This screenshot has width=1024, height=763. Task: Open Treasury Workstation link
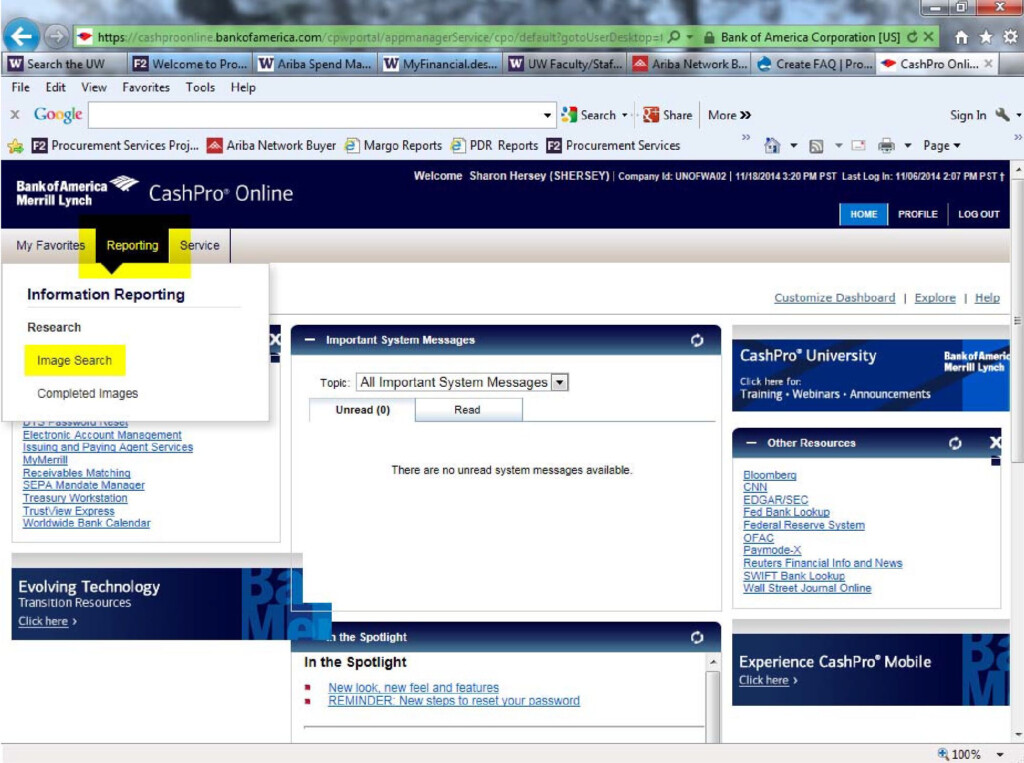[x=75, y=498]
